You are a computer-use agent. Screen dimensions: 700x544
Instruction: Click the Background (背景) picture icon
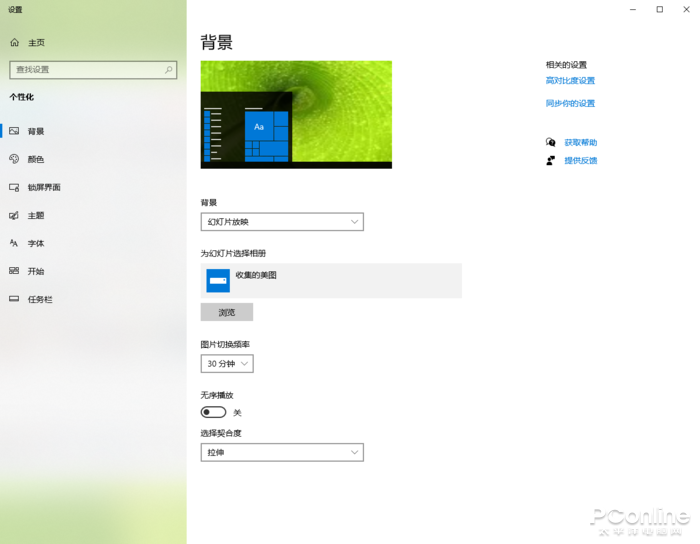pyautogui.click(x=14, y=131)
